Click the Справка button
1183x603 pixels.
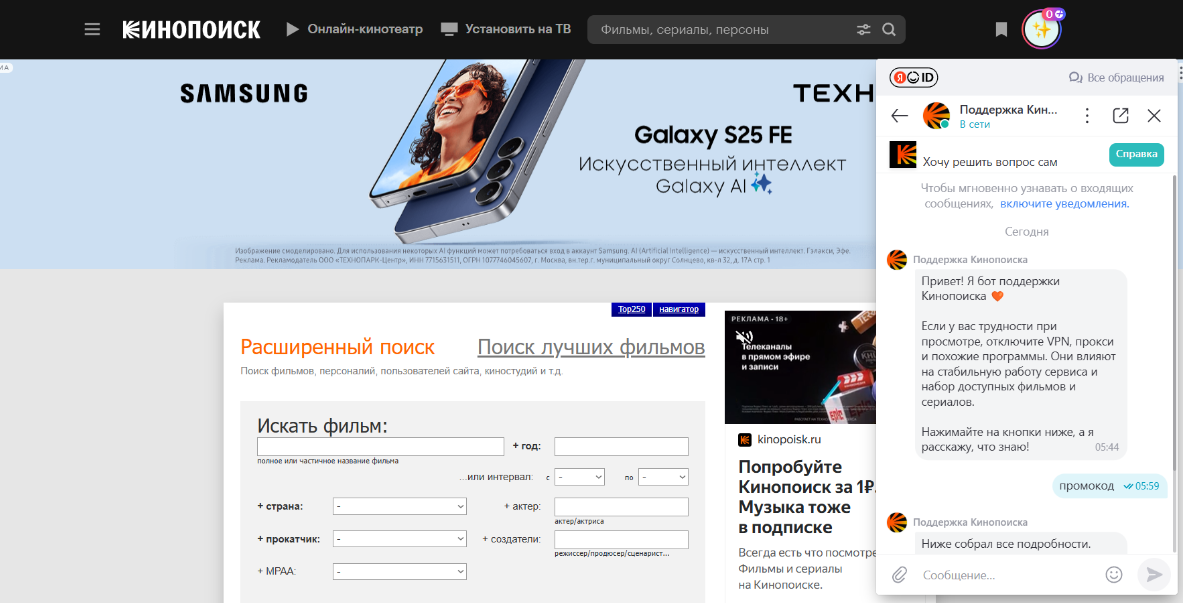tap(1136, 154)
